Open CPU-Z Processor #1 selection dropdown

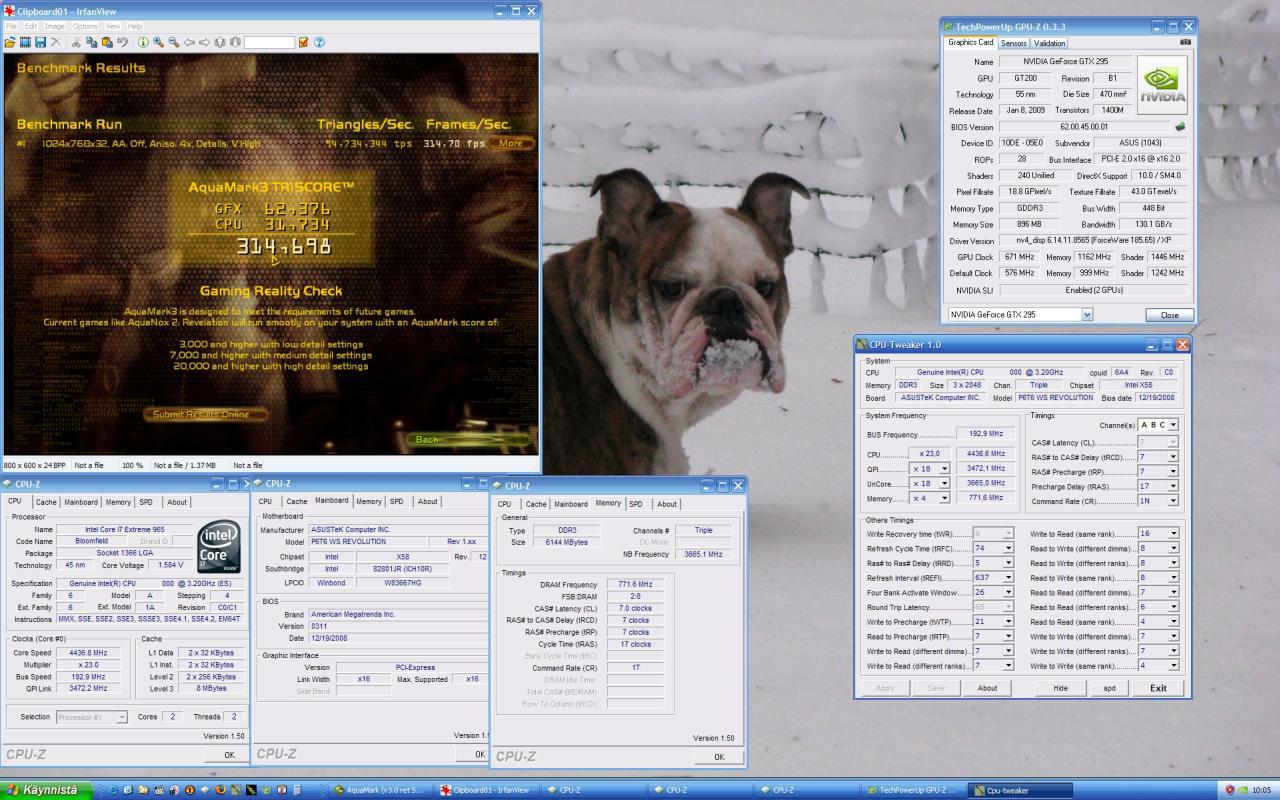(x=92, y=716)
